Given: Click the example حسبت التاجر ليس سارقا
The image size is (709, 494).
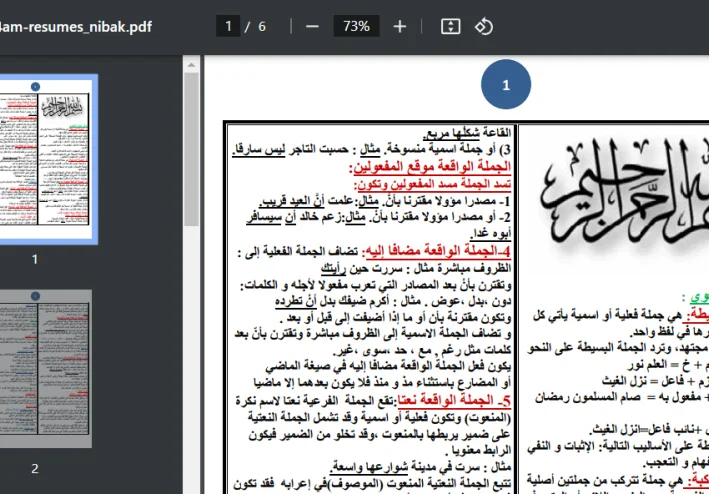Looking at the screenshot, I should 290,150.
